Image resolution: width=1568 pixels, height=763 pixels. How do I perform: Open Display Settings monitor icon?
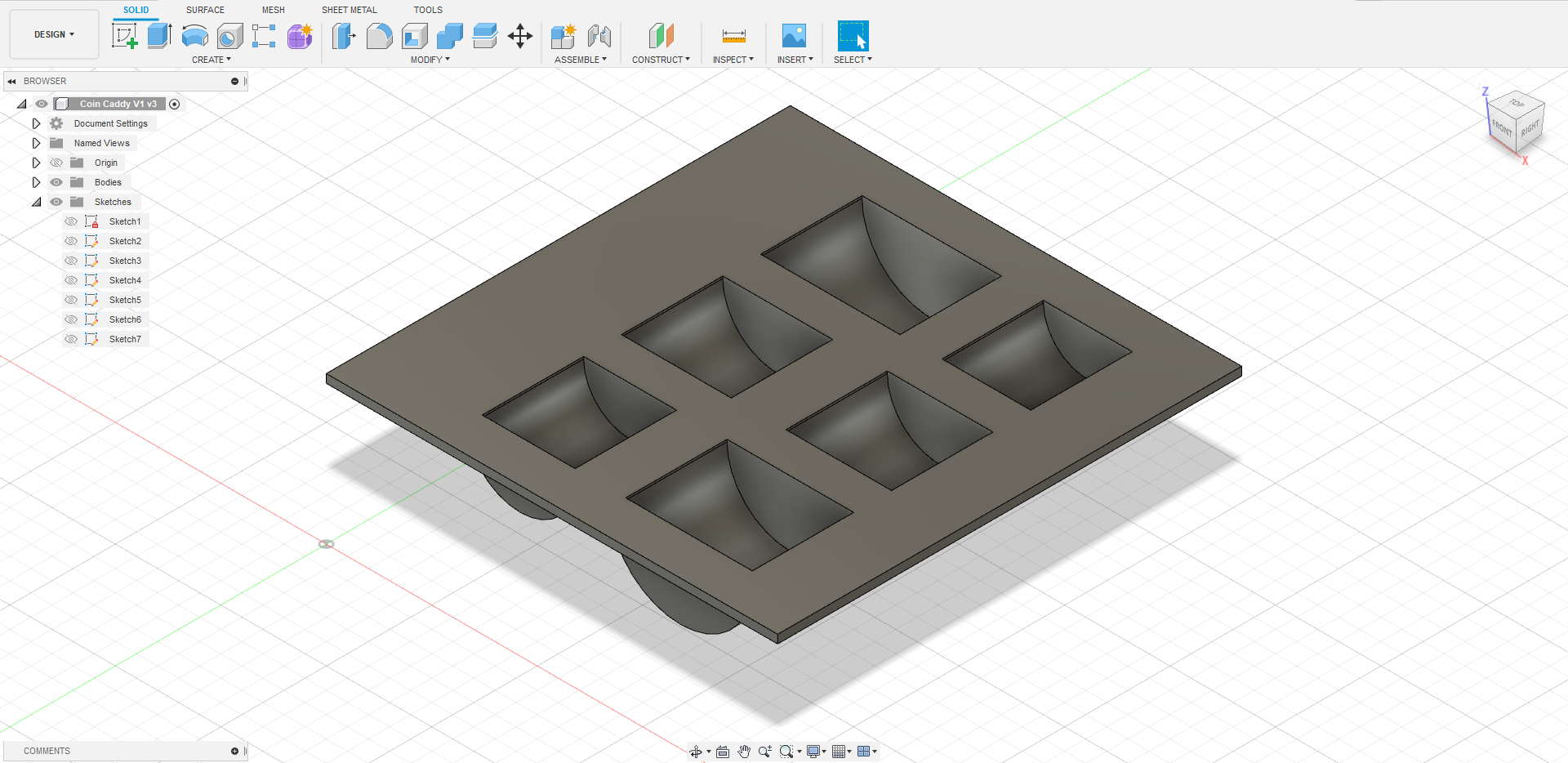pyautogui.click(x=813, y=752)
